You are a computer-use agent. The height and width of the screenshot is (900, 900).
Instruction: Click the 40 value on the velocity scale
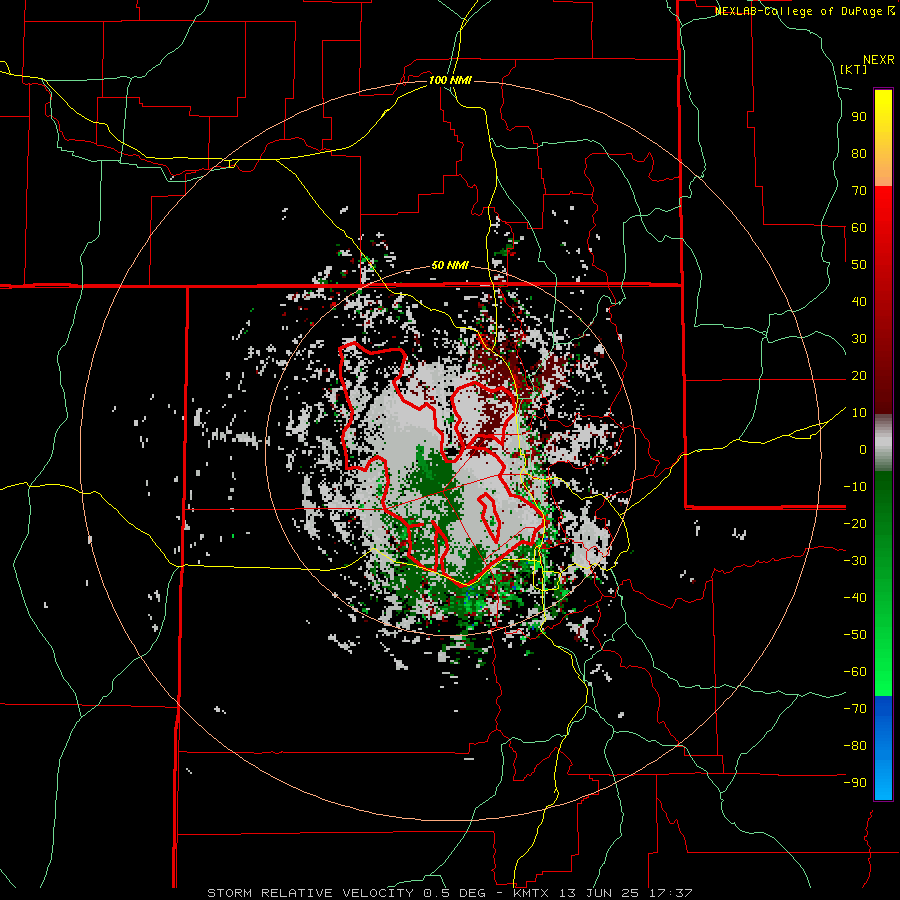[859, 301]
